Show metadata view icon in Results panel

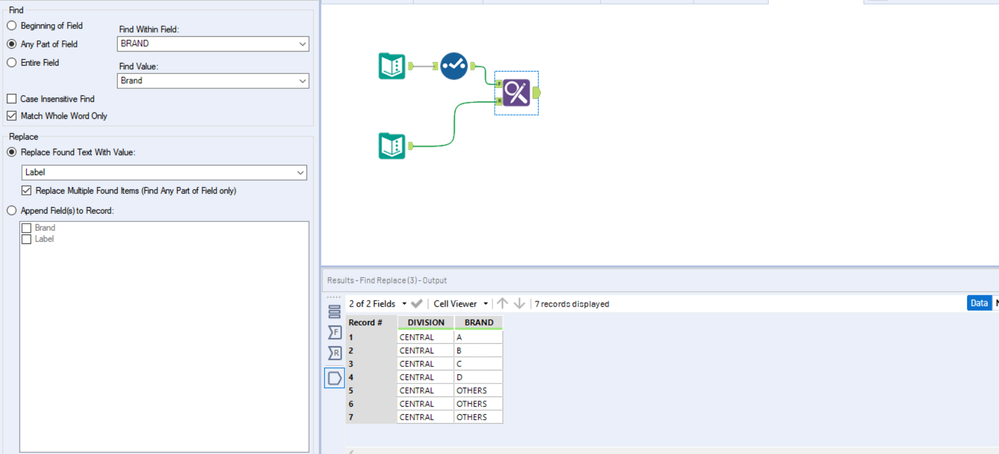(x=334, y=311)
